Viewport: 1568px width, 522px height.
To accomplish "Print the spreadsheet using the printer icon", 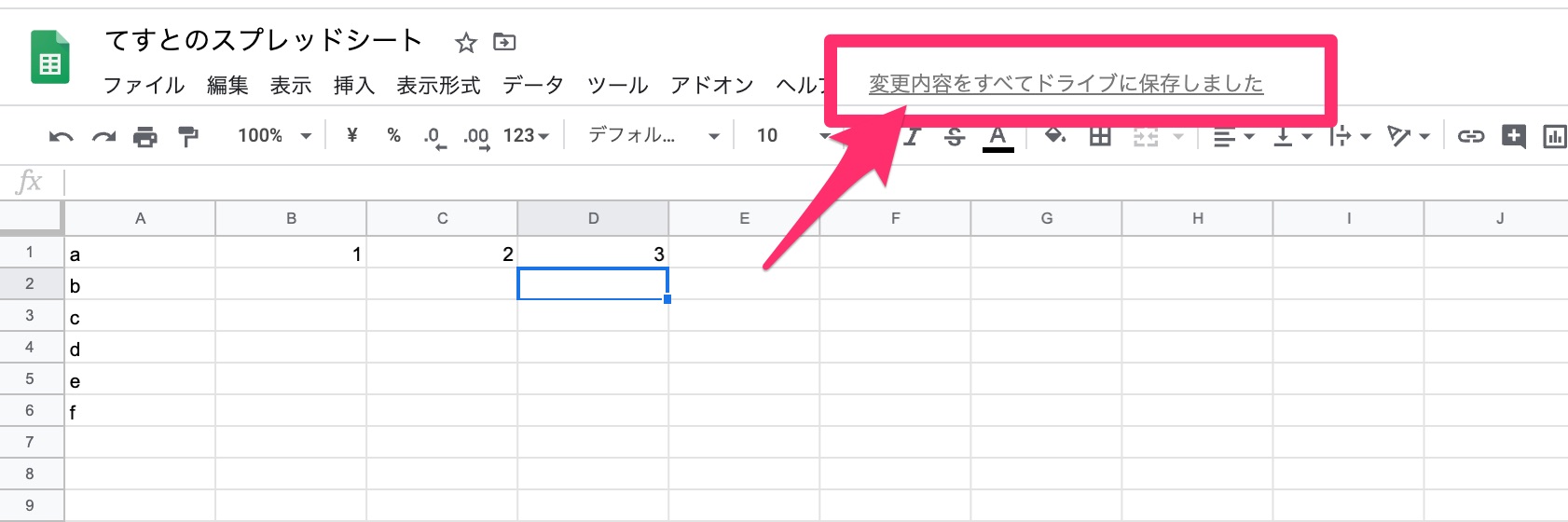I will pyautogui.click(x=145, y=137).
